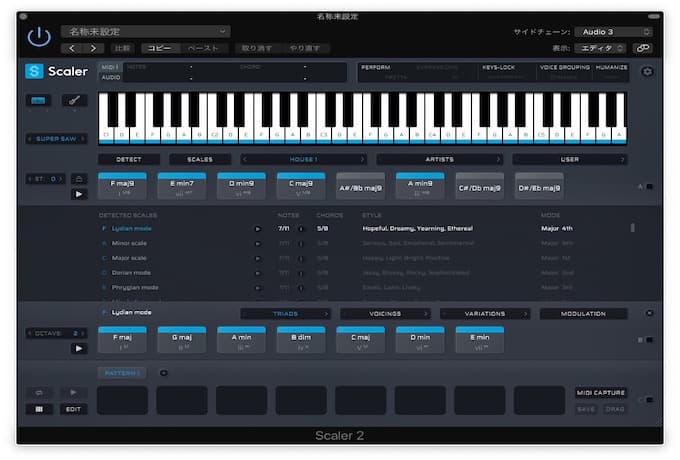Click the EDIT button
This screenshot has width=680, height=460.
(73, 409)
